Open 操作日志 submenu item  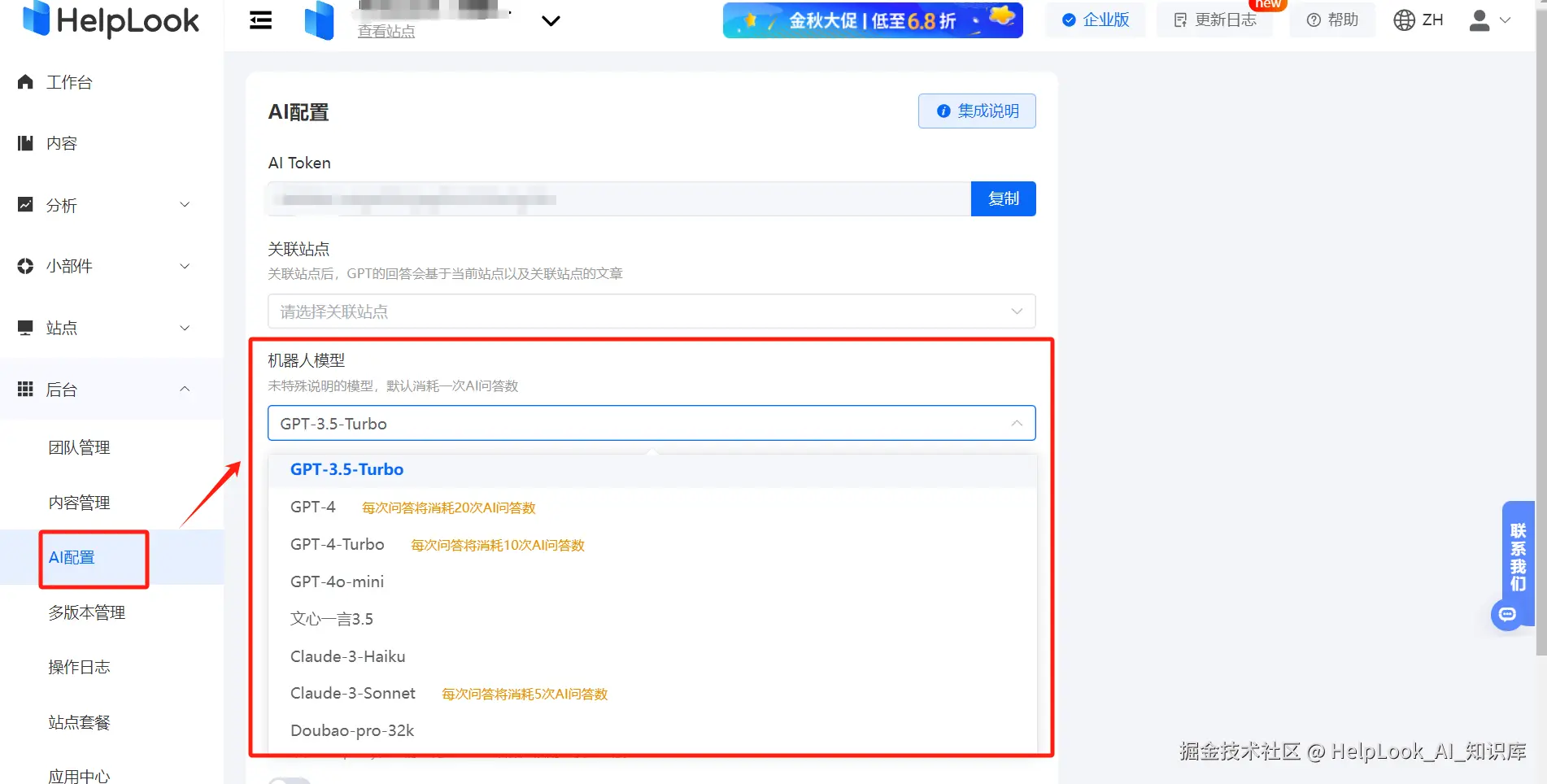pyautogui.click(x=79, y=667)
